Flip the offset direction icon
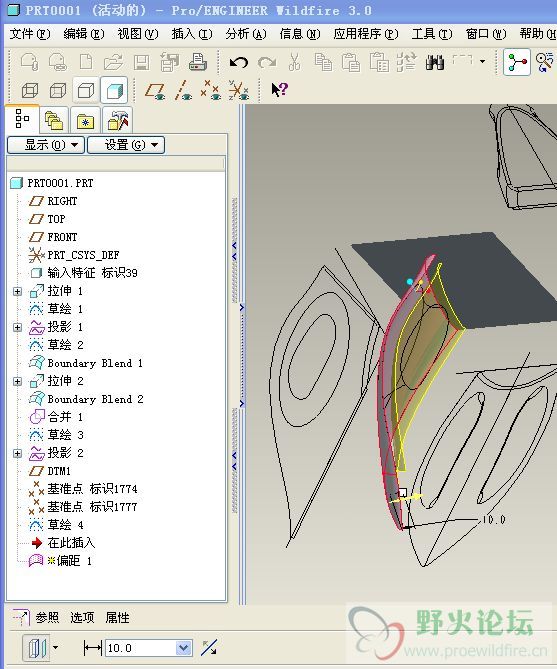 (209, 648)
